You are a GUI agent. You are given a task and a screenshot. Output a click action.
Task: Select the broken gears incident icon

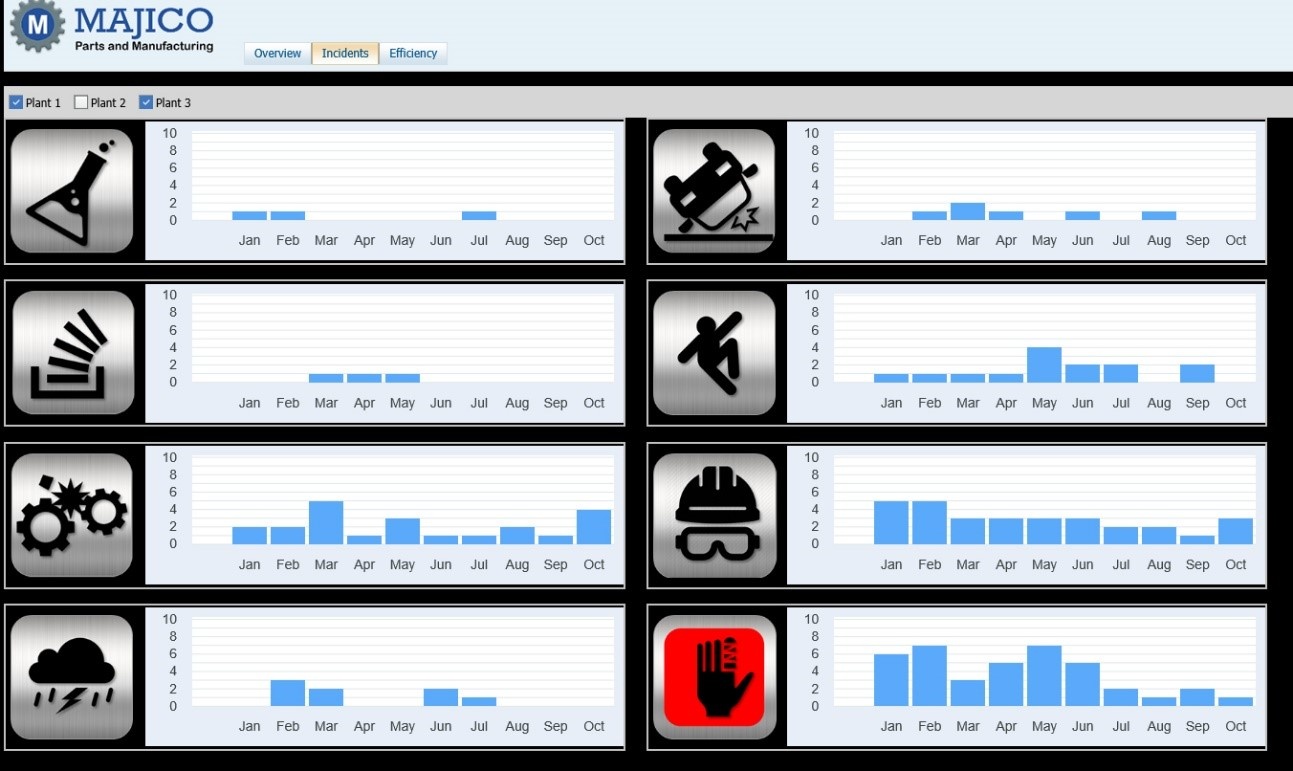point(72,515)
